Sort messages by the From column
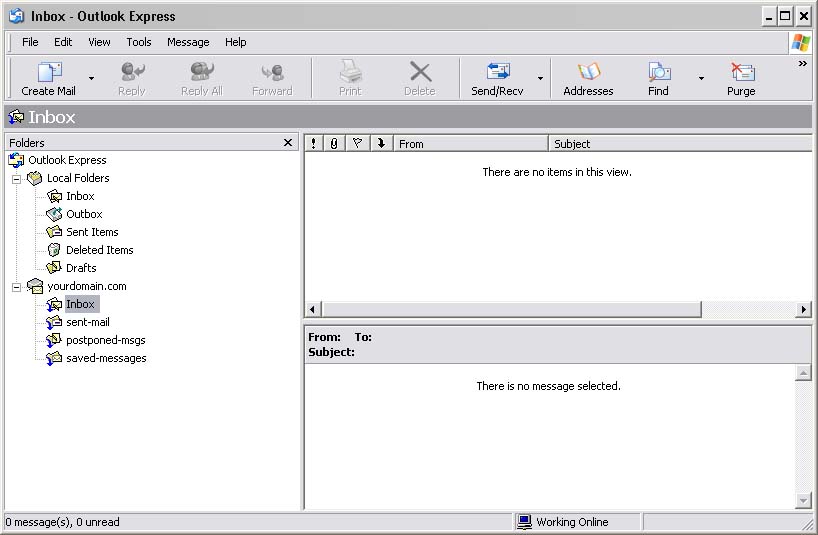The height and width of the screenshot is (535, 818). [470, 143]
